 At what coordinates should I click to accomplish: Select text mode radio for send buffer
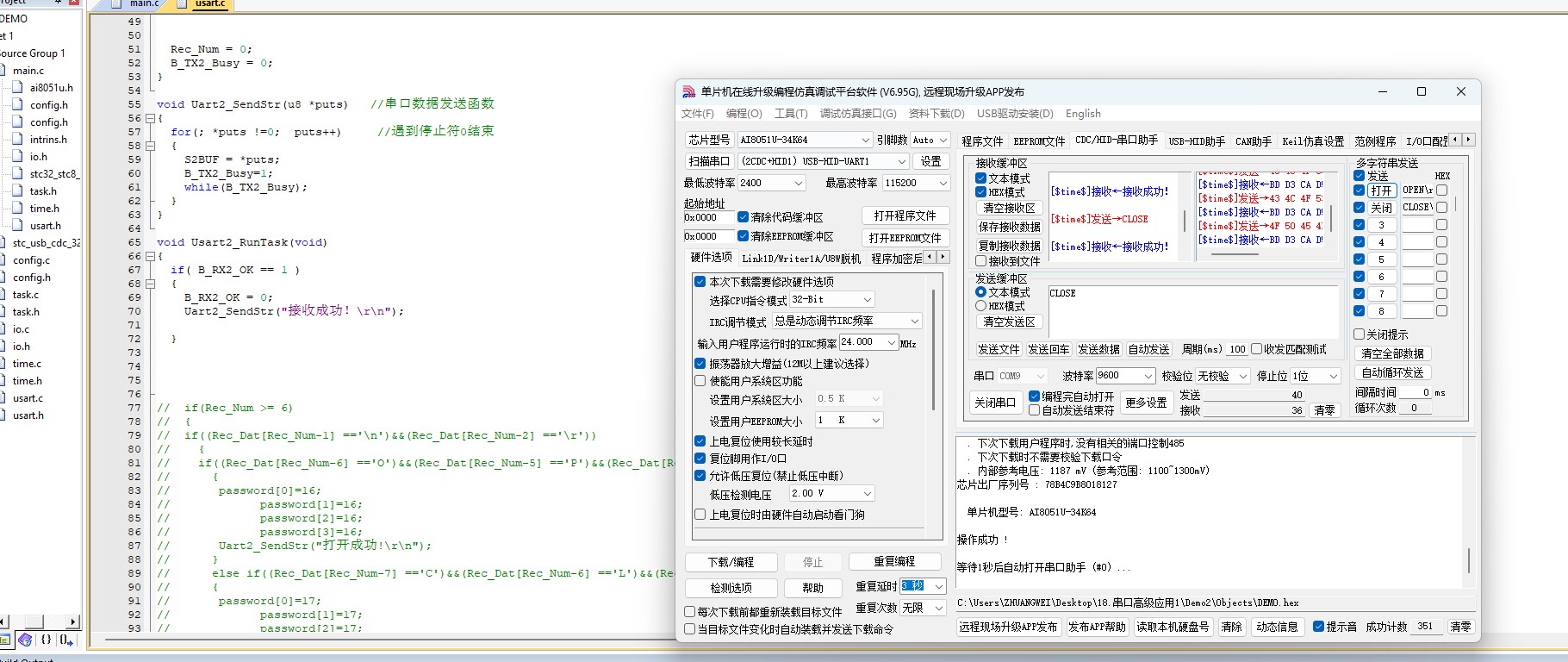pyautogui.click(x=980, y=292)
